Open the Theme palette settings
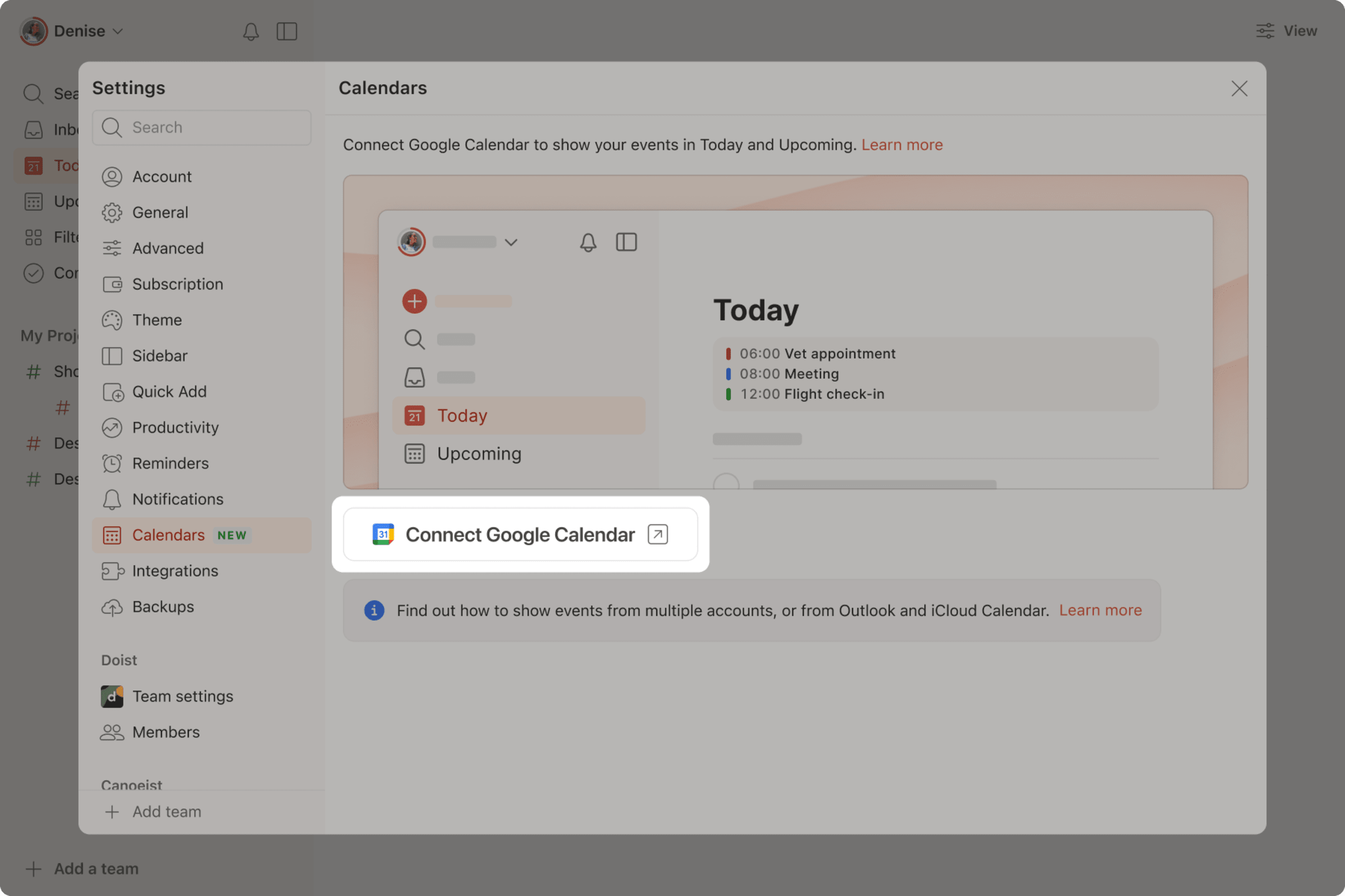Screen dimensions: 1345x896 click(157, 320)
